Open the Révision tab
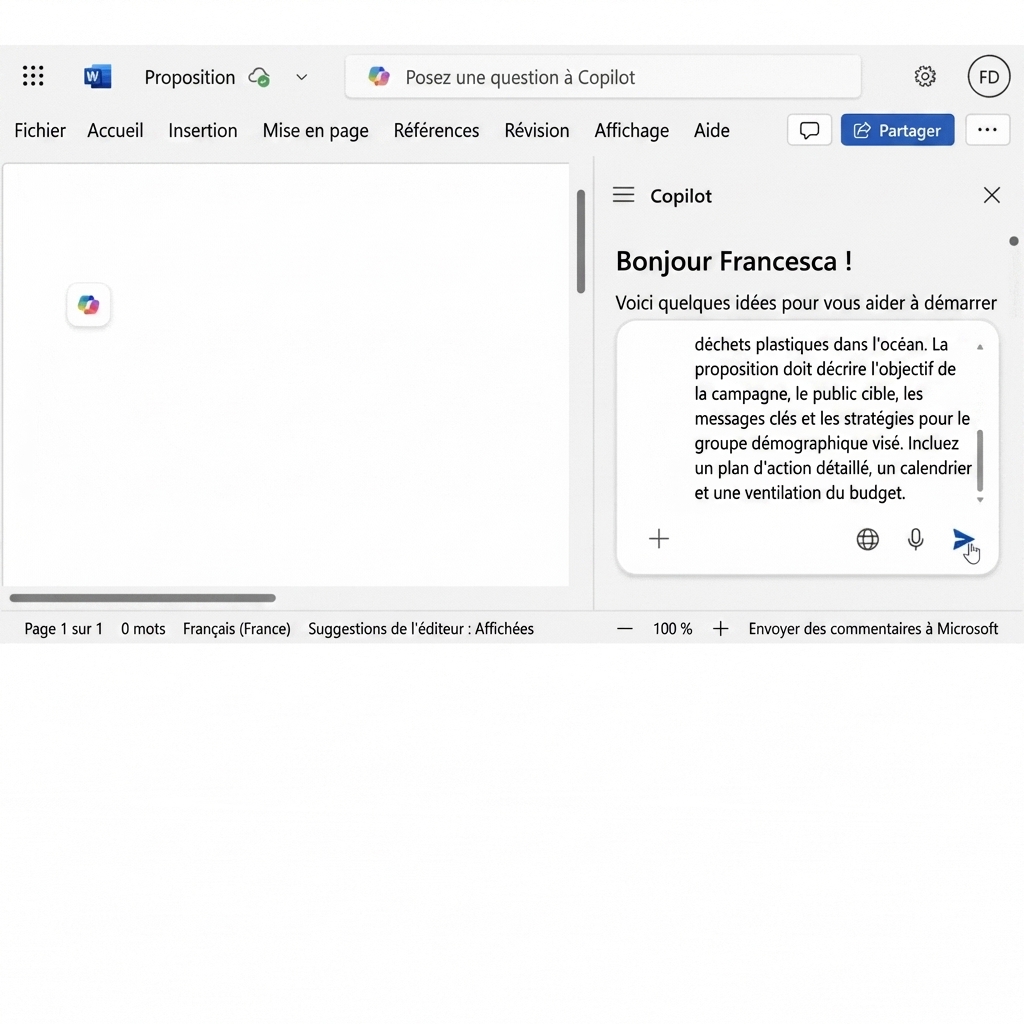This screenshot has height=1024, width=1024. click(537, 131)
